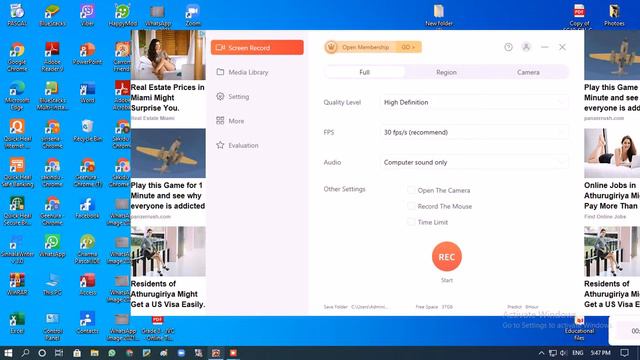Image resolution: width=640 pixels, height=360 pixels.
Task: Select the Educational files desktop folder
Action: (579, 328)
